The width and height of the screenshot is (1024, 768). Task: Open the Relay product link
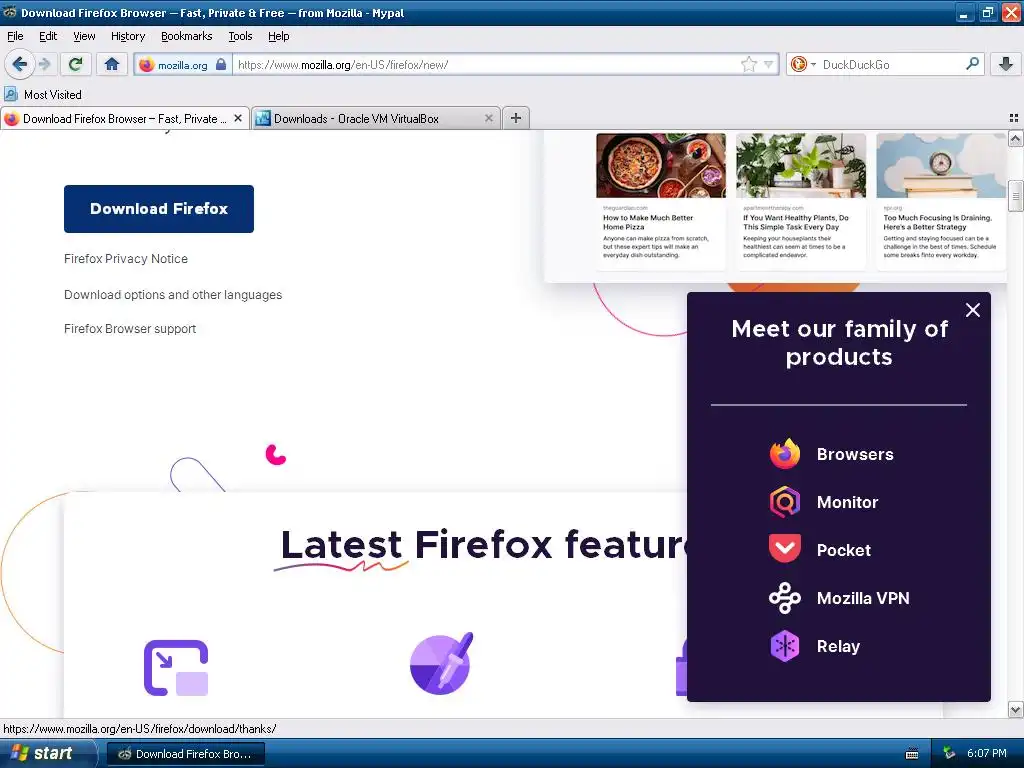[x=839, y=646]
